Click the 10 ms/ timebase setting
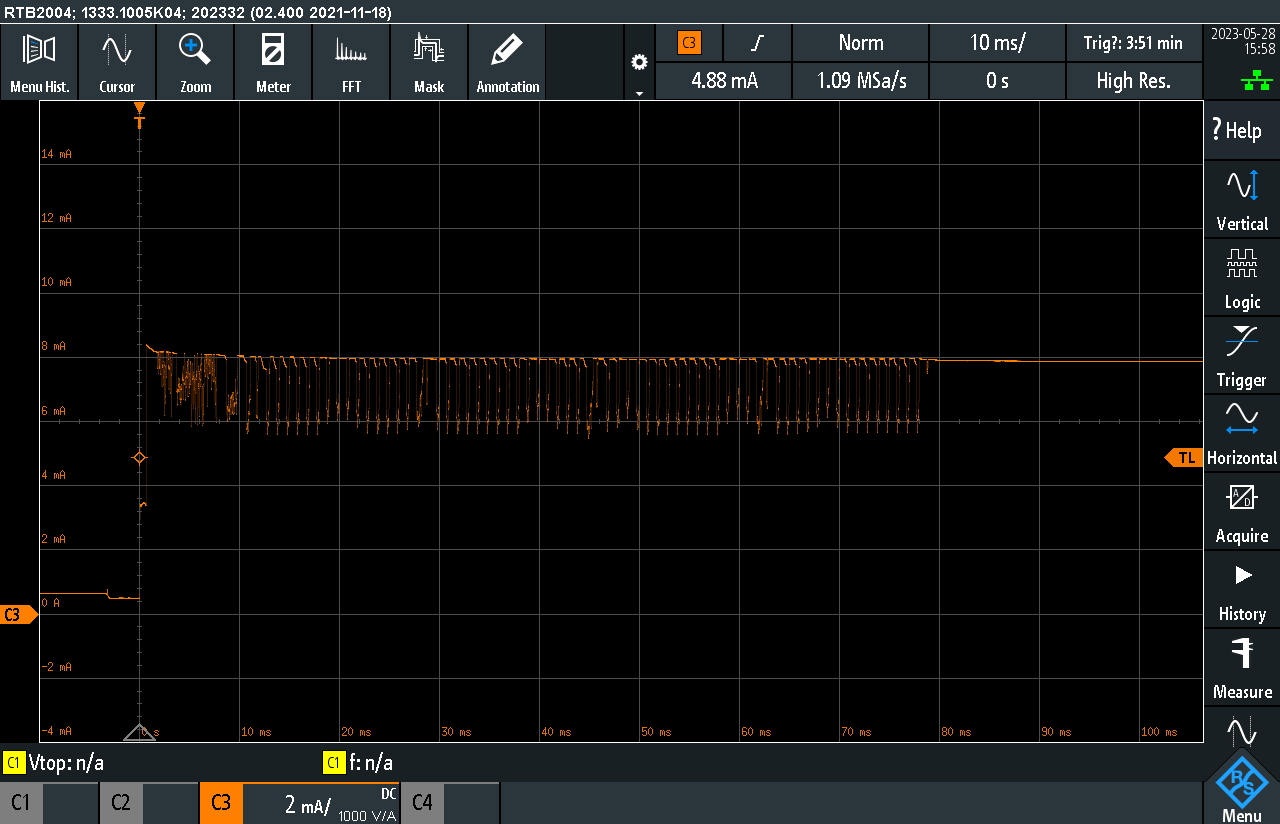This screenshot has width=1280, height=824. tap(997, 43)
